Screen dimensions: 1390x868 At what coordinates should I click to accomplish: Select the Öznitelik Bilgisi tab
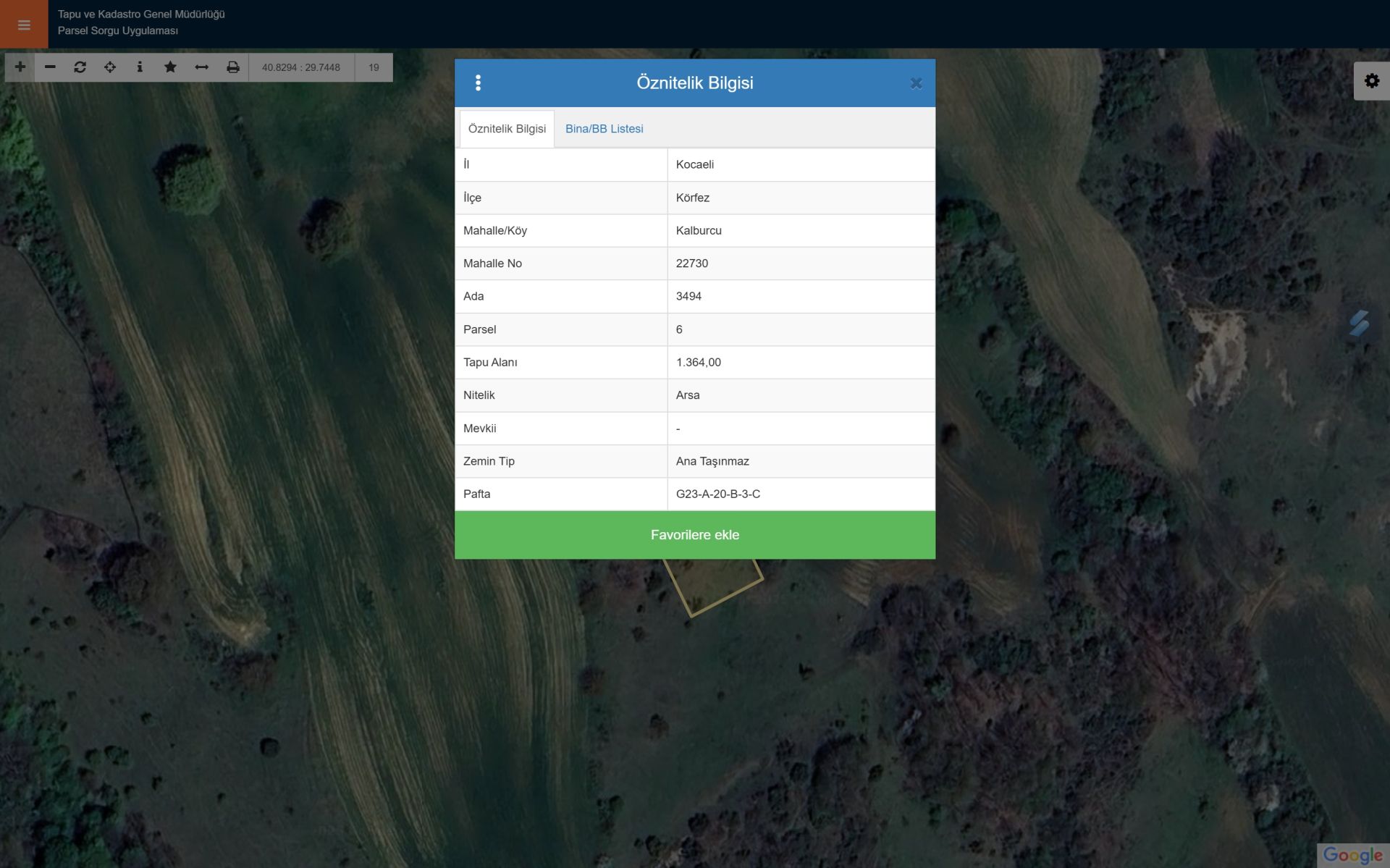(x=507, y=129)
